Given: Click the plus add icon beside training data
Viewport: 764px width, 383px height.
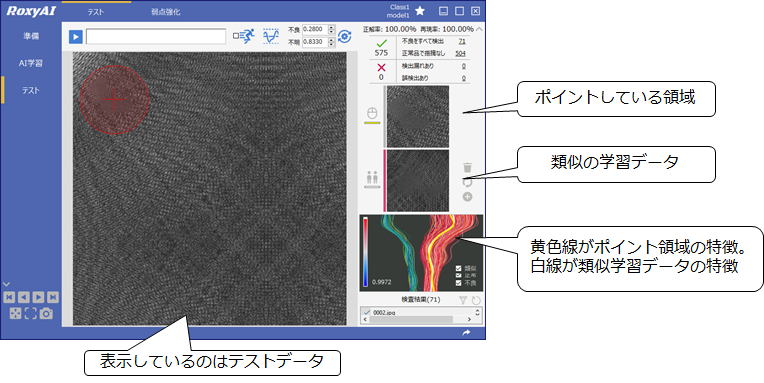Looking at the screenshot, I should click(x=467, y=197).
